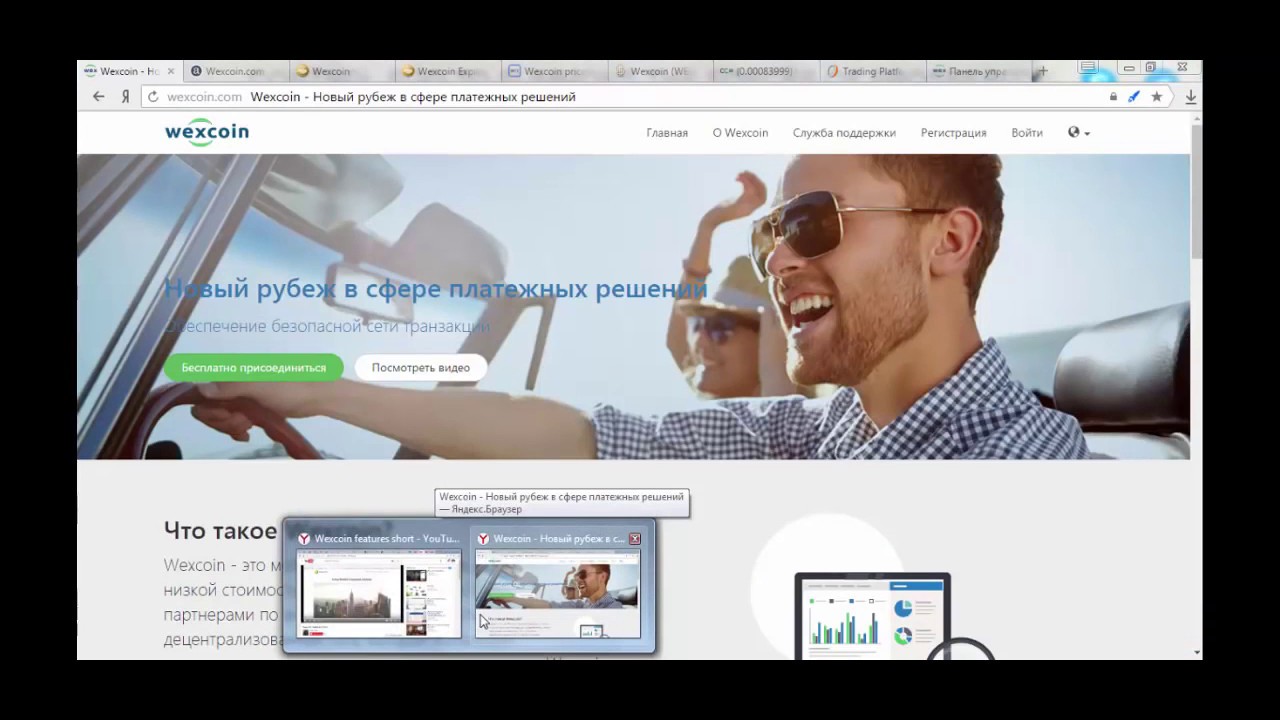Viewport: 1280px width, 720px height.
Task: Open the browser menu icon near window controls
Action: pyautogui.click(x=1088, y=67)
